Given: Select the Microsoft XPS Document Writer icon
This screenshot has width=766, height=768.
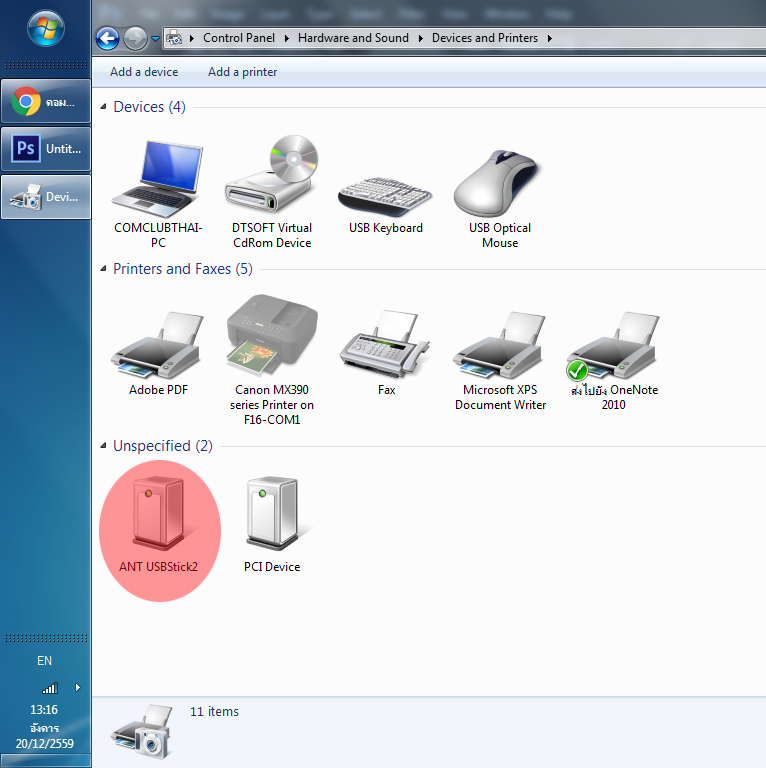Looking at the screenshot, I should pyautogui.click(x=499, y=345).
